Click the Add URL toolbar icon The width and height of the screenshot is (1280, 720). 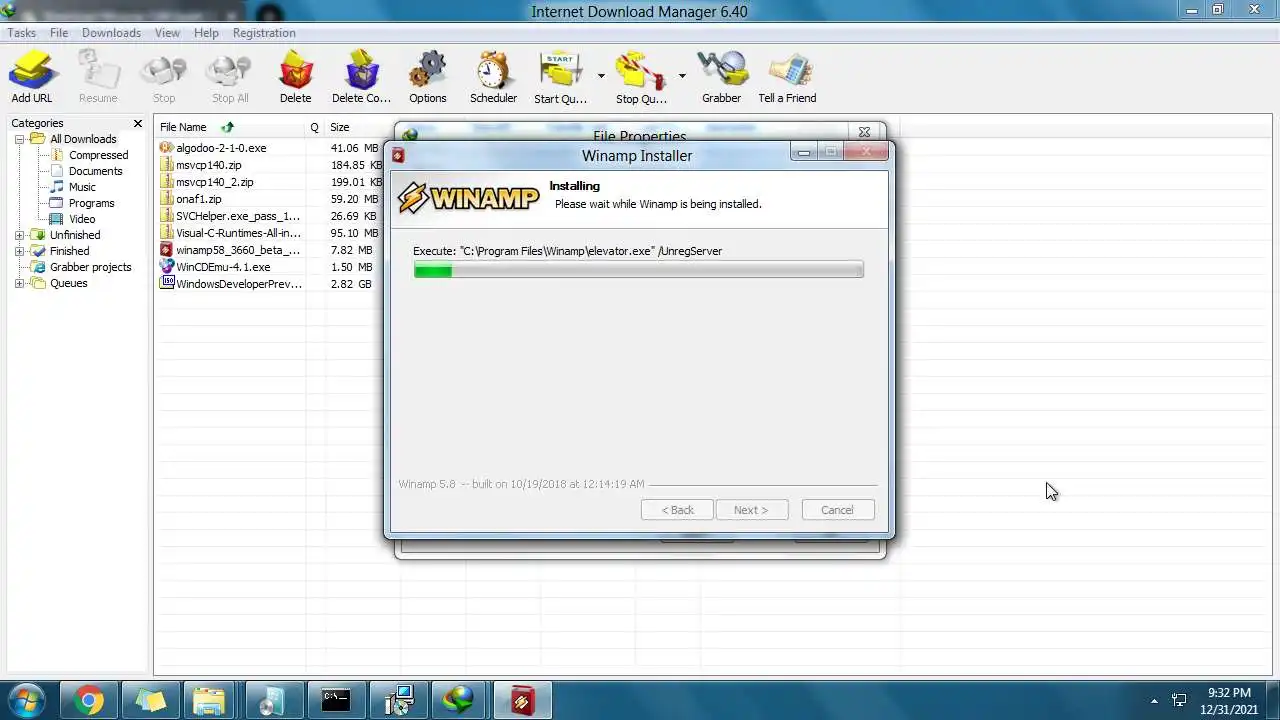(x=32, y=78)
